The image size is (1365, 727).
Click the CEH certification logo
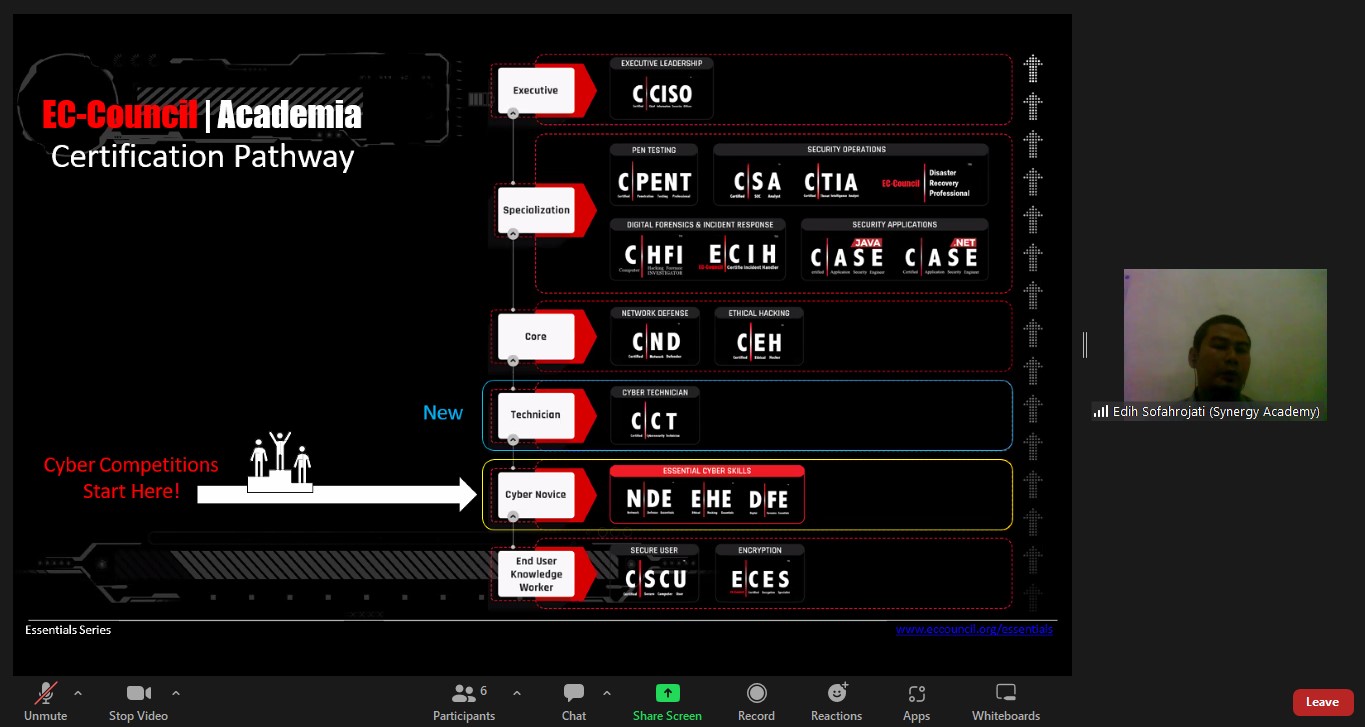pos(759,342)
